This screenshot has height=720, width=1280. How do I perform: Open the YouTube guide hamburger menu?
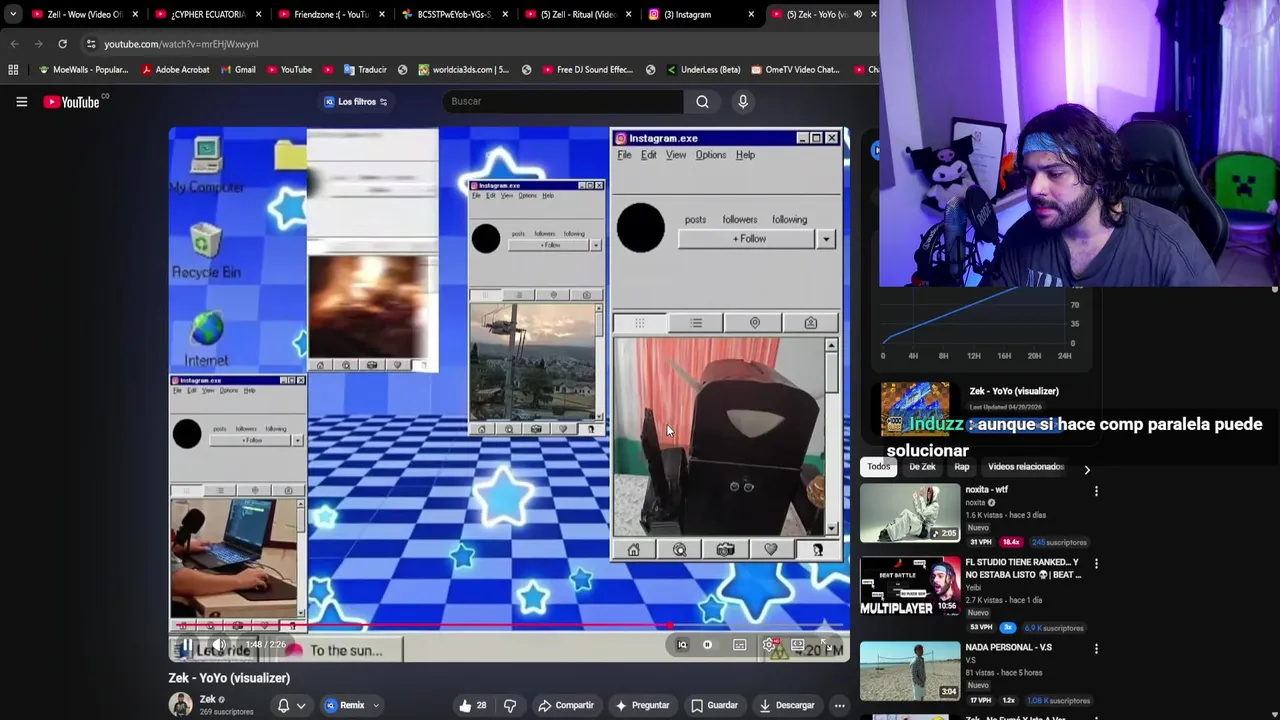[x=21, y=101]
